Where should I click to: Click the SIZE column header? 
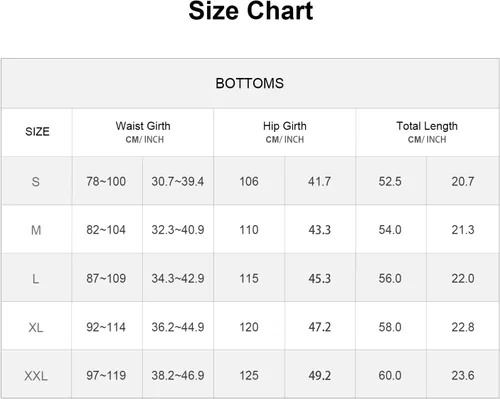tap(37, 132)
